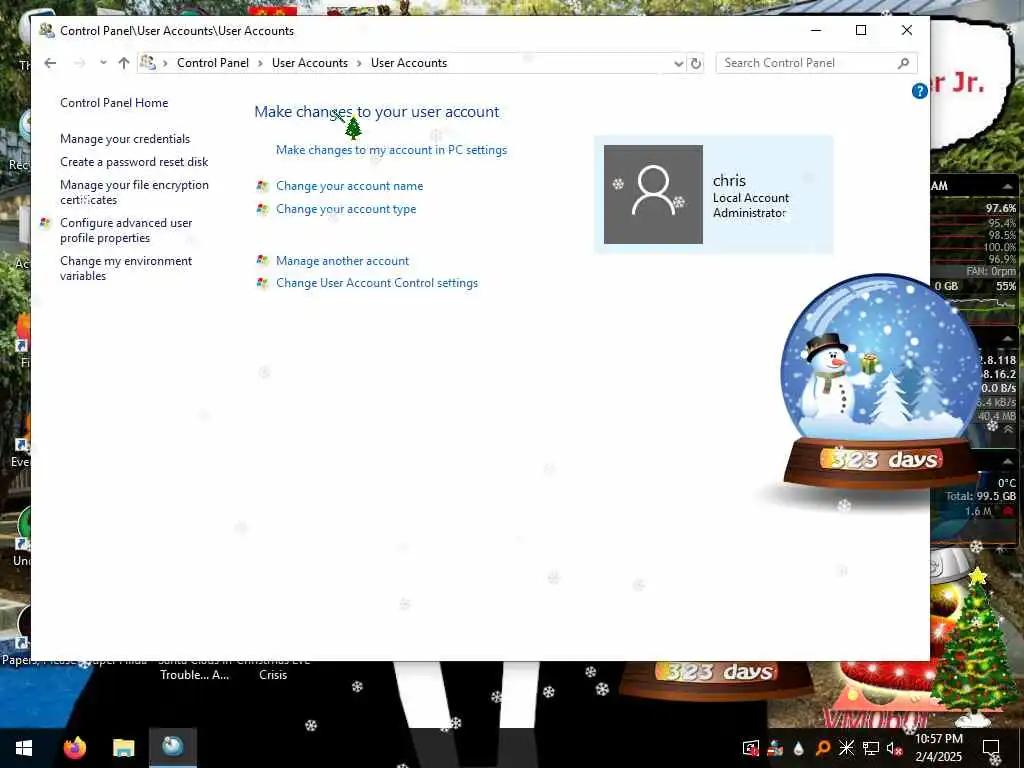Viewport: 1024px width, 768px height.
Task: Open the taskbar clock showing 10:57 PM
Action: 938,748
